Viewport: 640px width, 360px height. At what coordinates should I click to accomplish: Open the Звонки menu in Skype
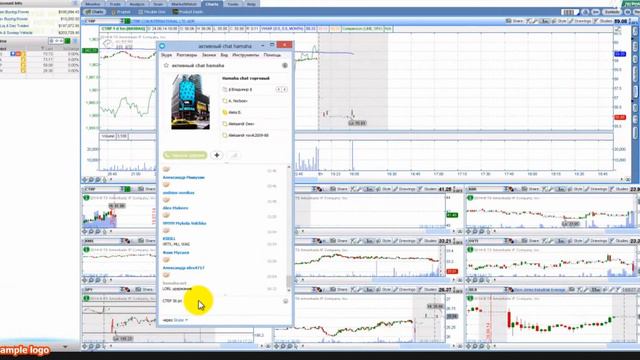tap(209, 55)
